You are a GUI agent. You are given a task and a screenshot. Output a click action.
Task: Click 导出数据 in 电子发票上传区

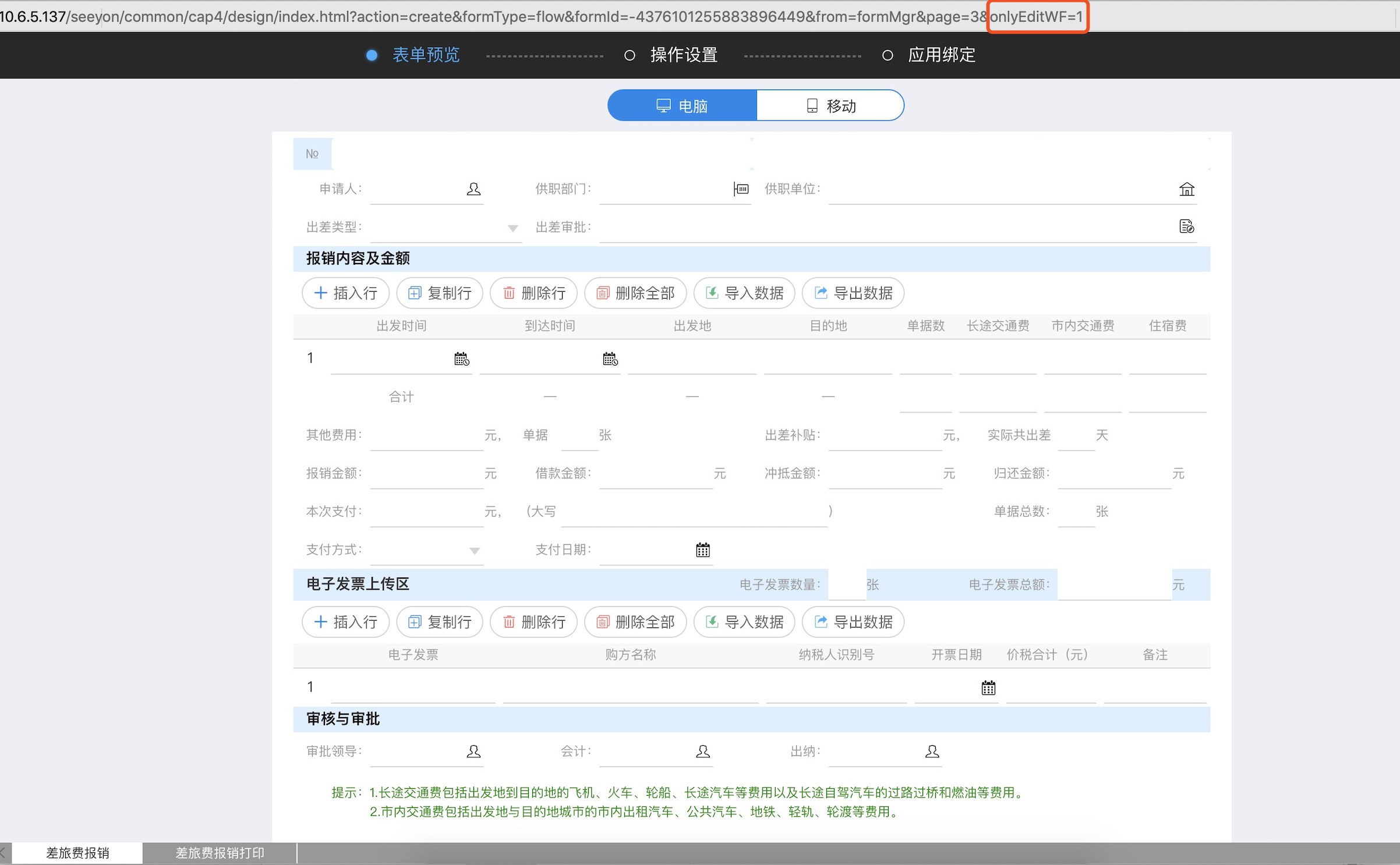coord(853,622)
